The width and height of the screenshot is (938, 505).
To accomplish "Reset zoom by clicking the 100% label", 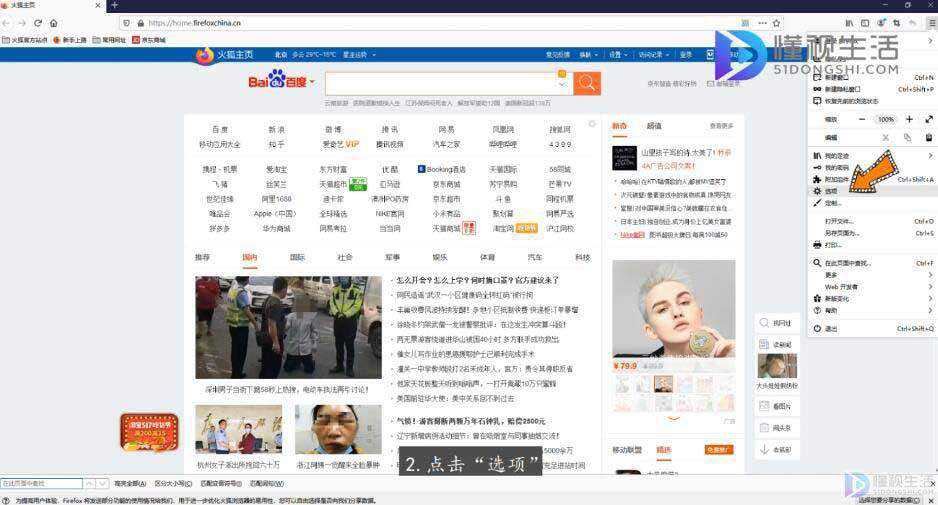I will click(886, 119).
